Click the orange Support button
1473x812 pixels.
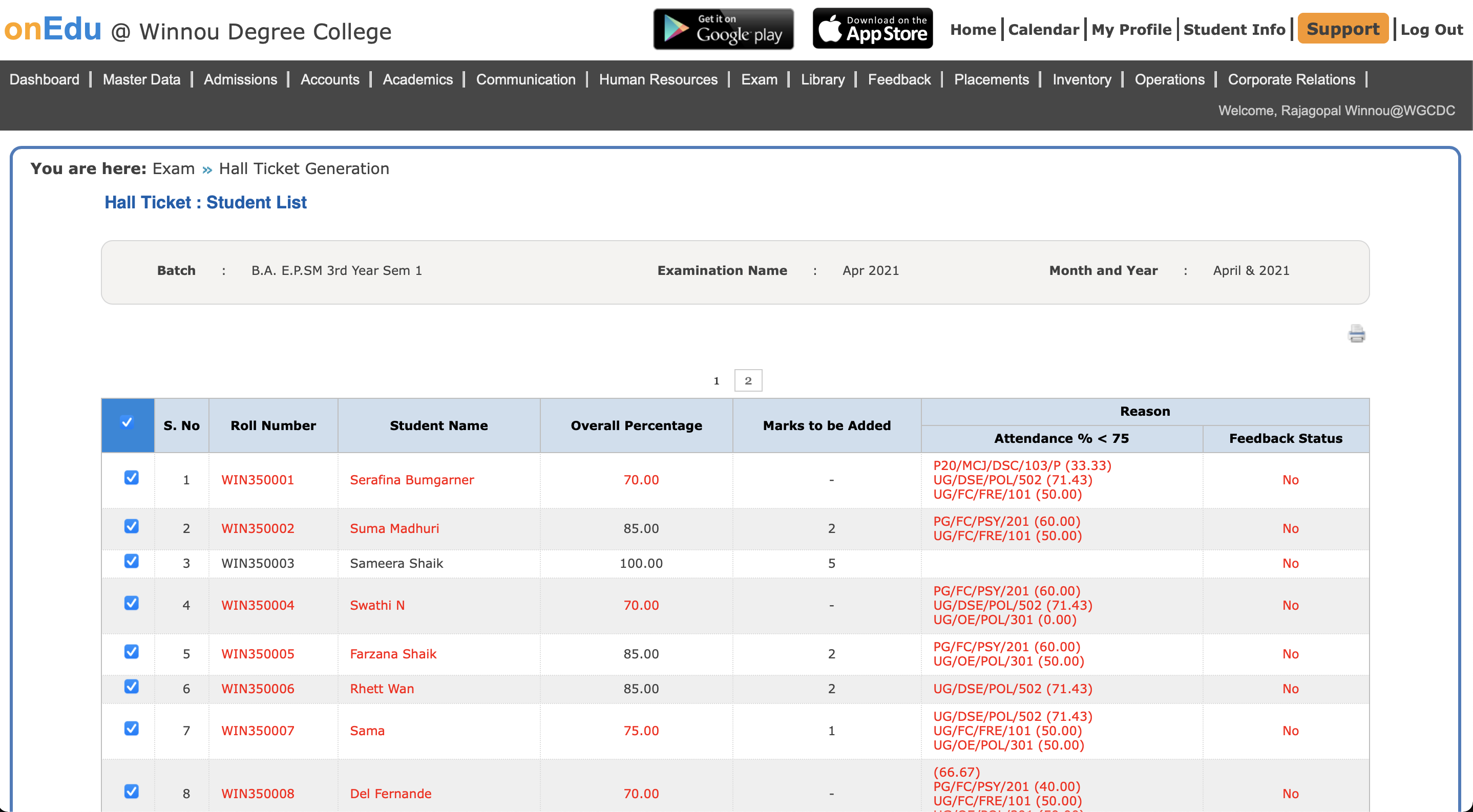click(x=1342, y=29)
